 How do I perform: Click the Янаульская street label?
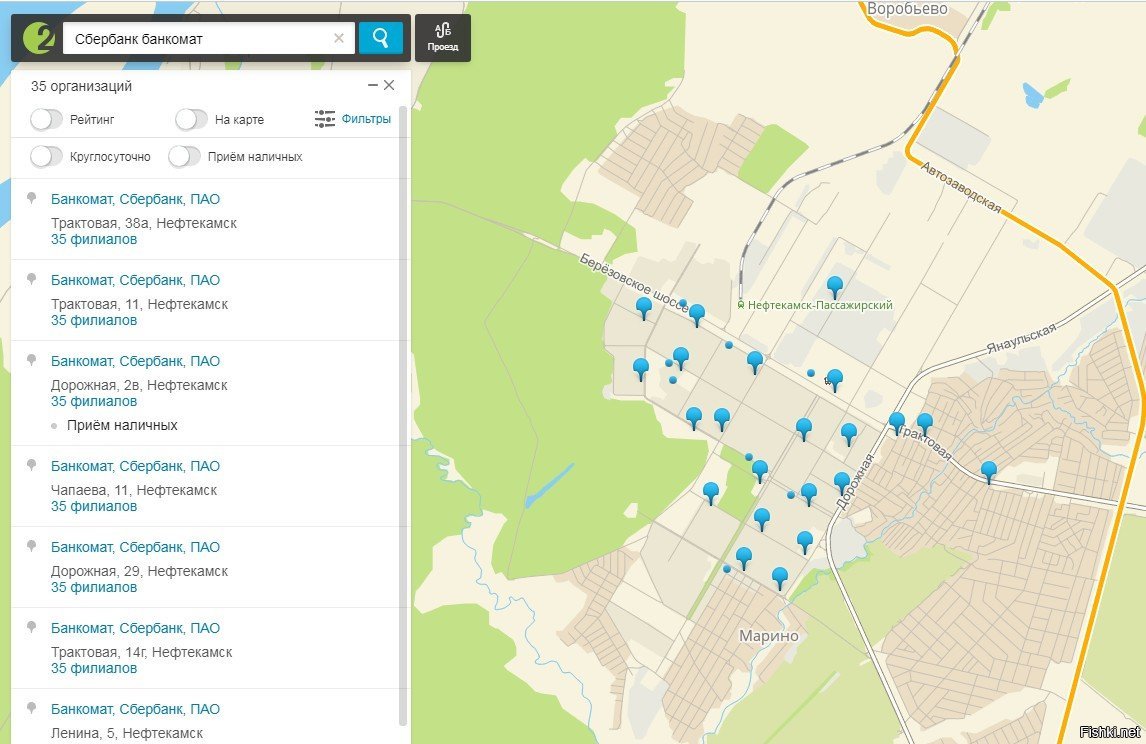pos(1022,338)
